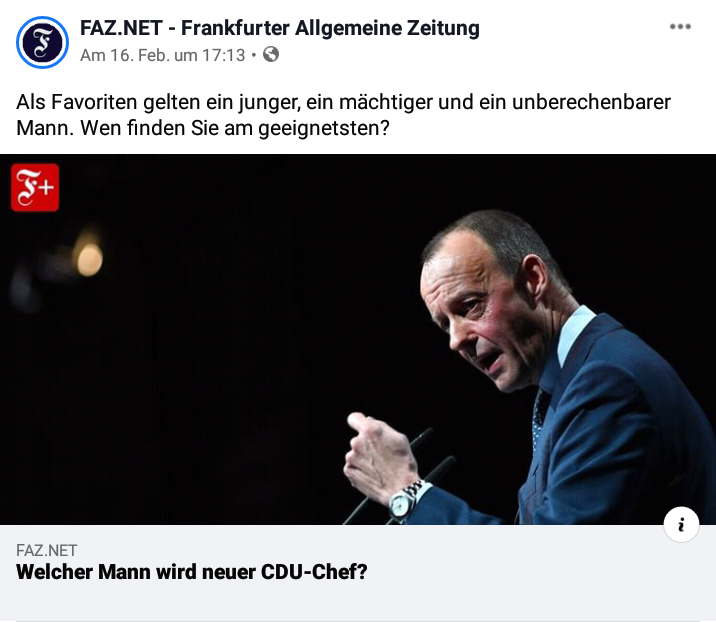The height and width of the screenshot is (622, 716).
Task: Click the FAZ.NET source label under image
Action: [47, 550]
